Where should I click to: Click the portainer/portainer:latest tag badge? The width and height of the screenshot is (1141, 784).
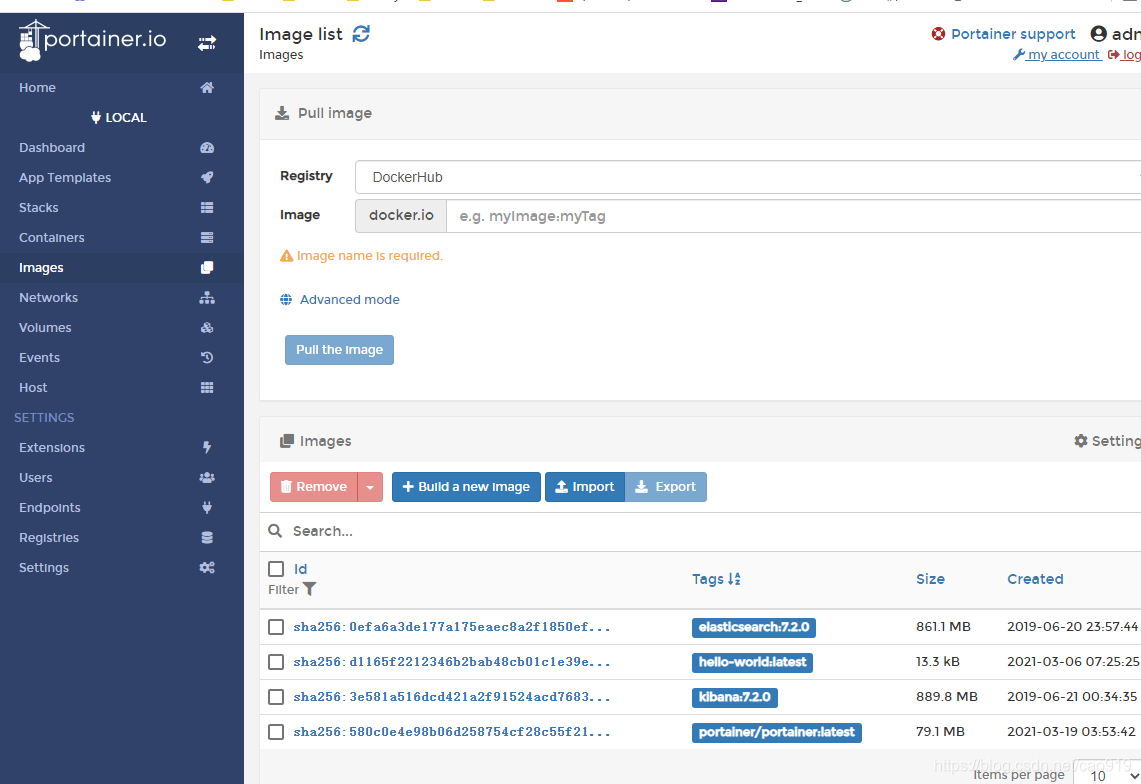[776, 732]
